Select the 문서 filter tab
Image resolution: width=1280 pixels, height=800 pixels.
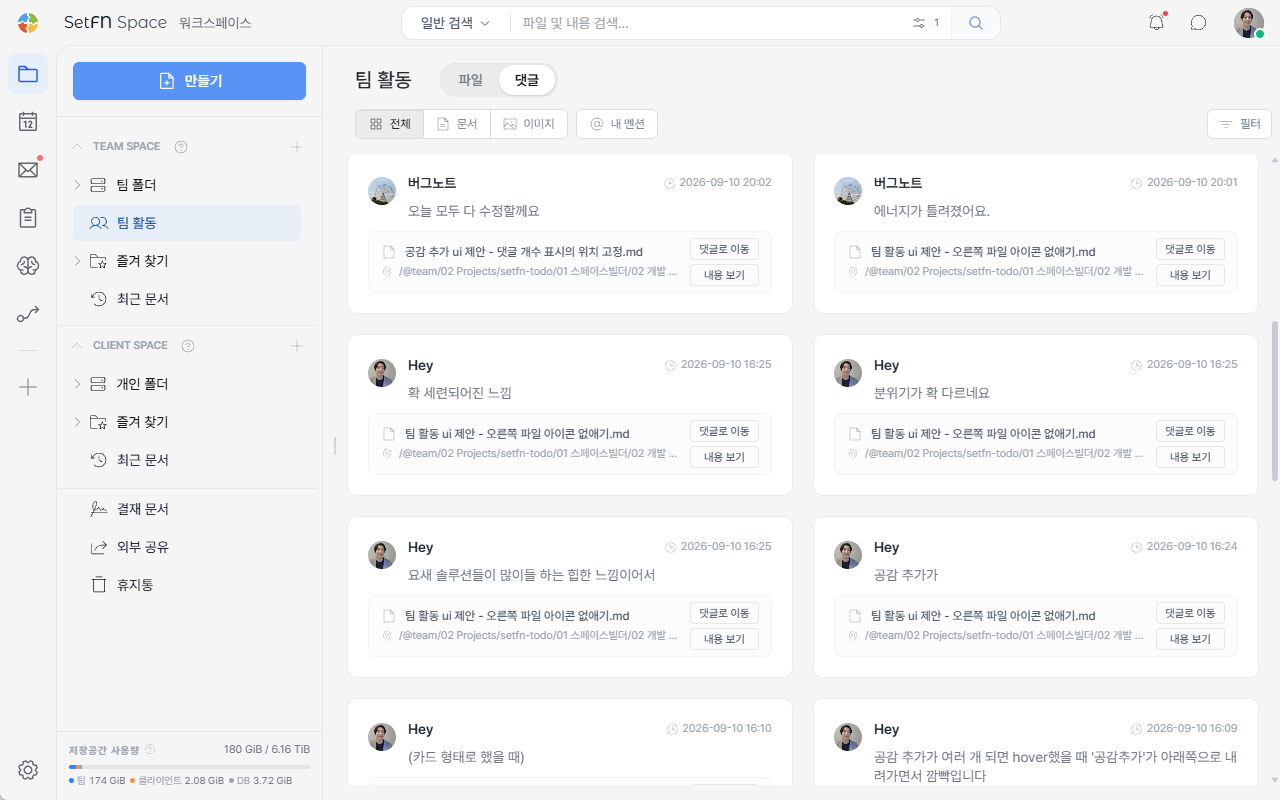[457, 124]
